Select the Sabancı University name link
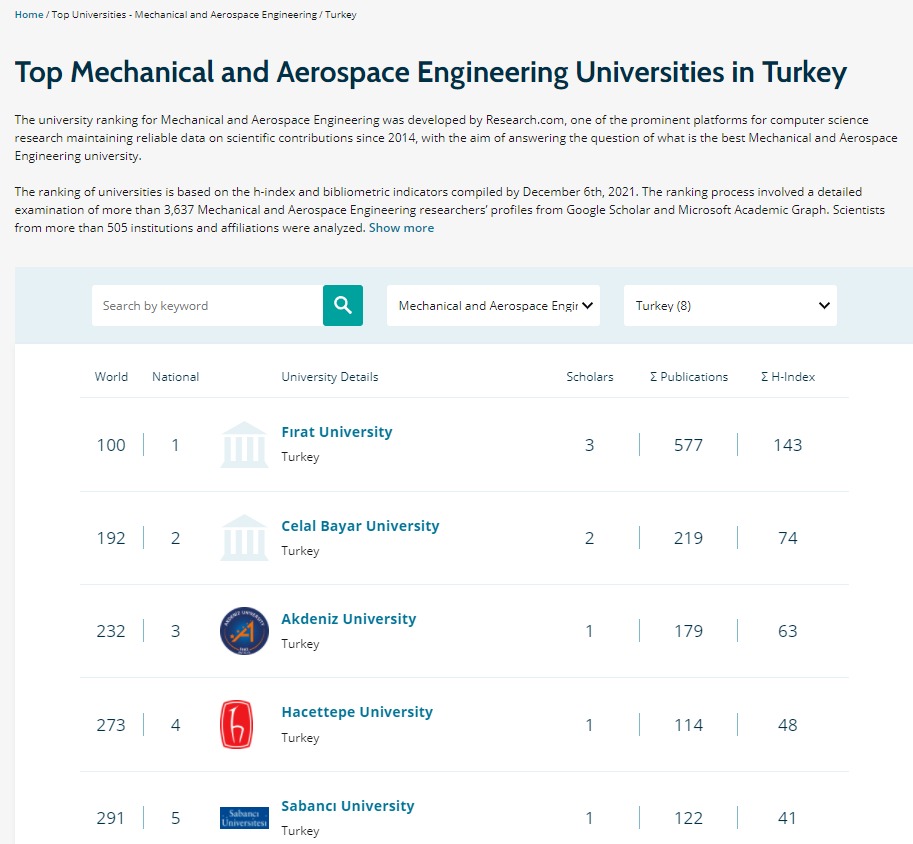This screenshot has width=913, height=844. tap(347, 806)
